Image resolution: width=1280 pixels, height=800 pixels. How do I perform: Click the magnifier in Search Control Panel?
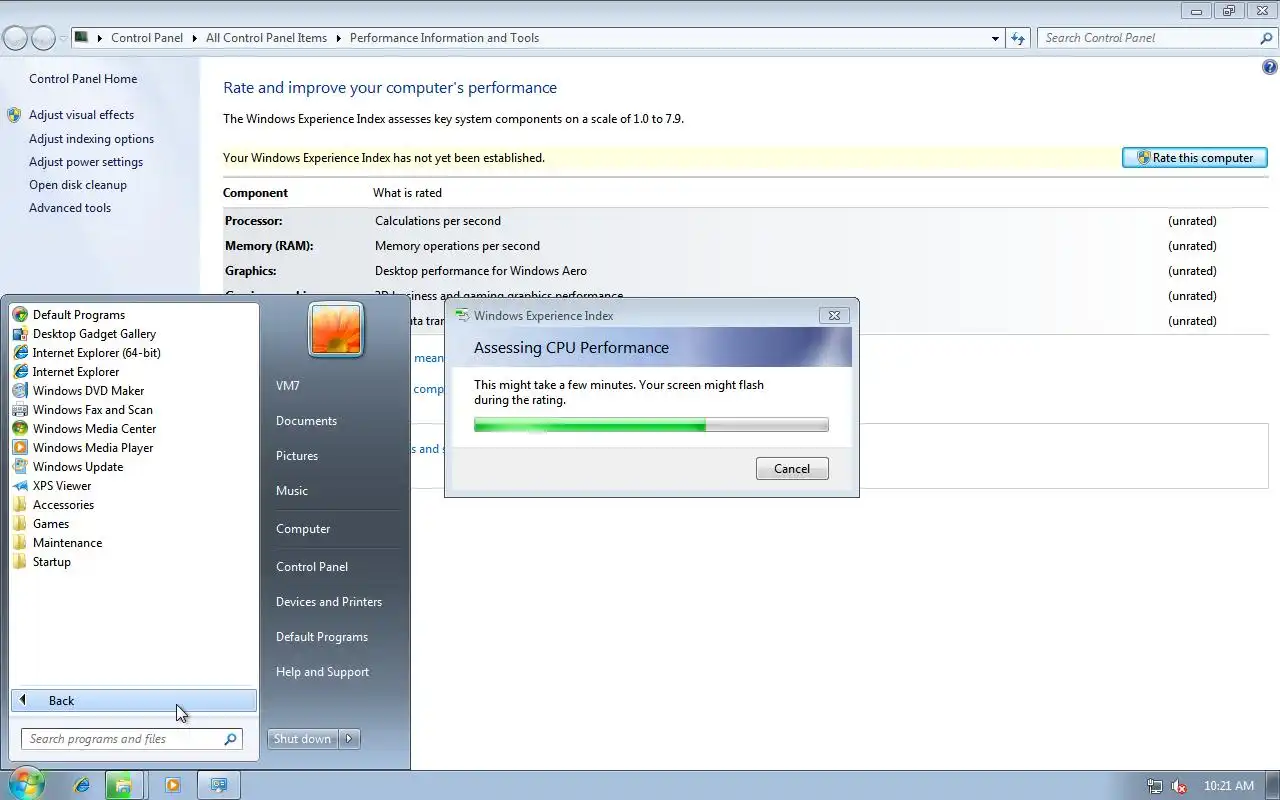(1266, 38)
